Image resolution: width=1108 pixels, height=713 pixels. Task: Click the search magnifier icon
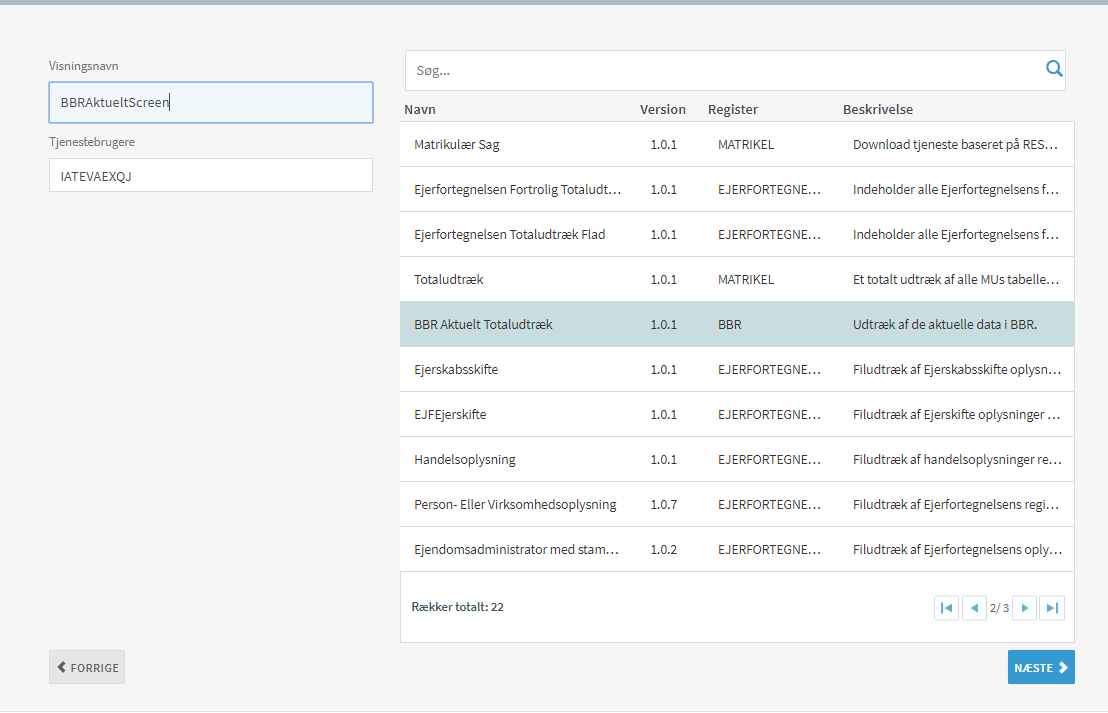coord(1053,69)
